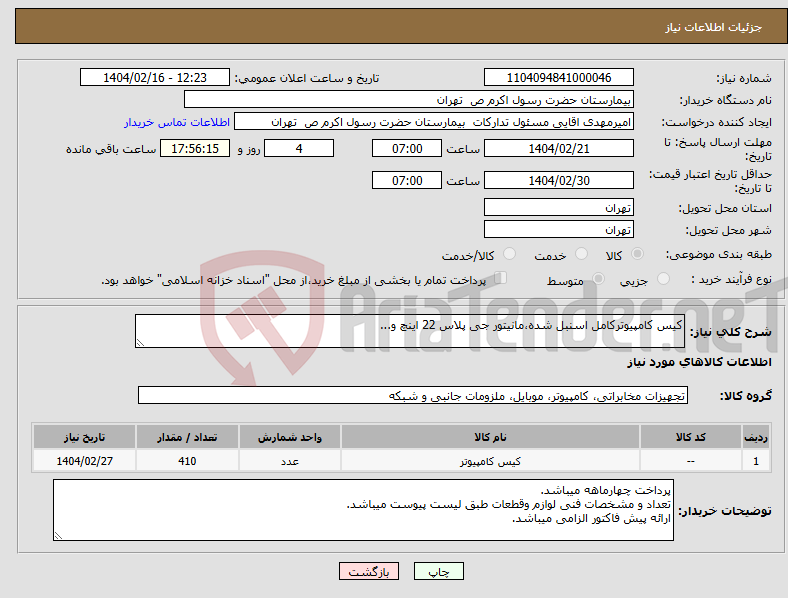Toggle the اسناد خزانه اسلامی payment checkbox
Viewport: 788px width, 598px height.
501,278
